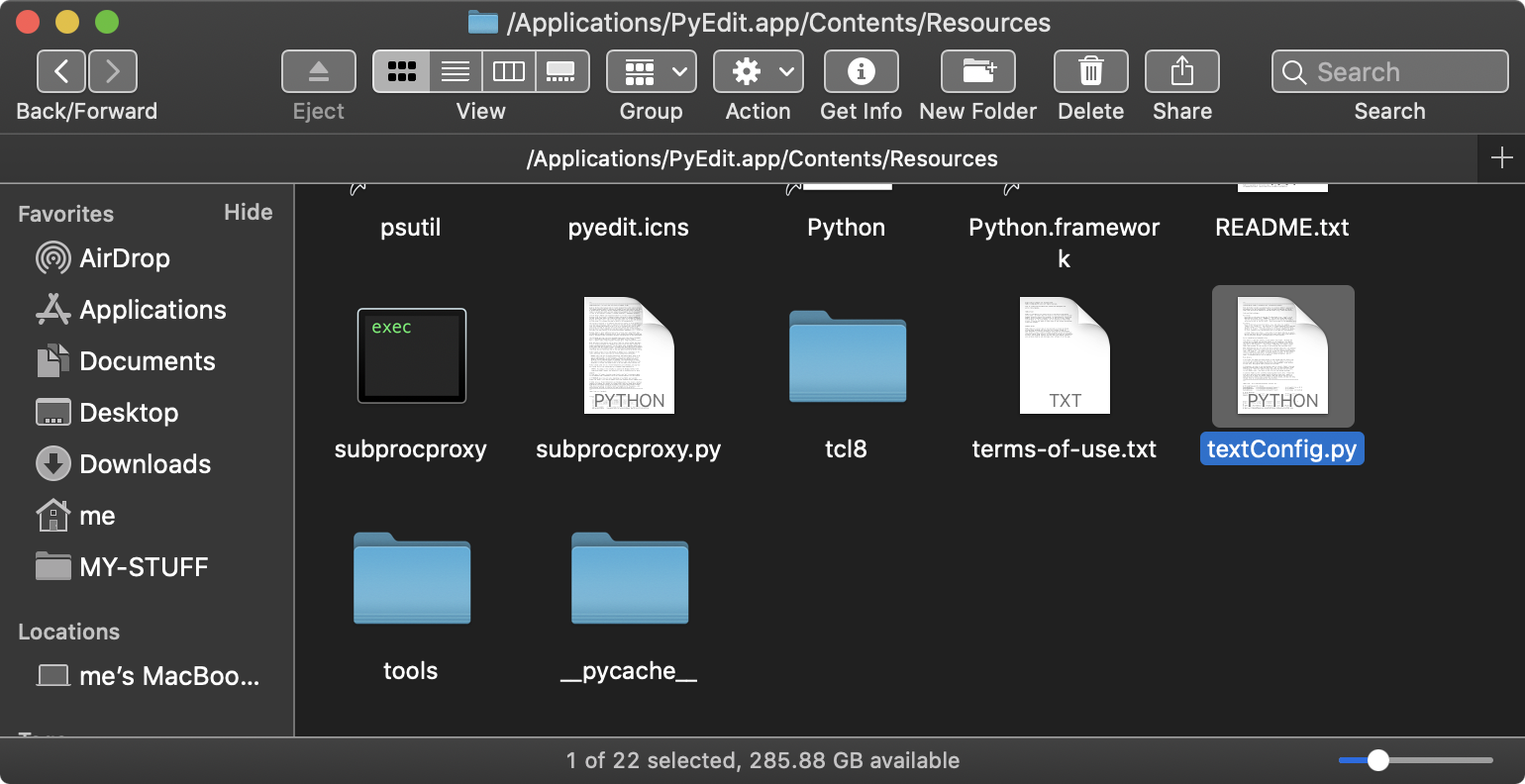
Task: Switch to gallery view mode
Action: click(562, 71)
